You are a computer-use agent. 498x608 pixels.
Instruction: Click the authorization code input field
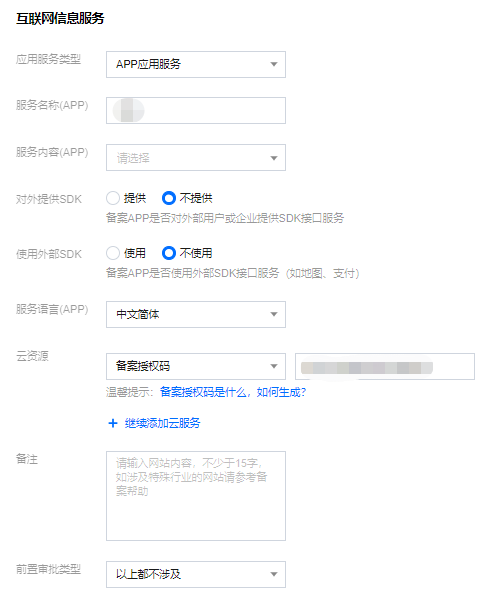click(x=385, y=366)
